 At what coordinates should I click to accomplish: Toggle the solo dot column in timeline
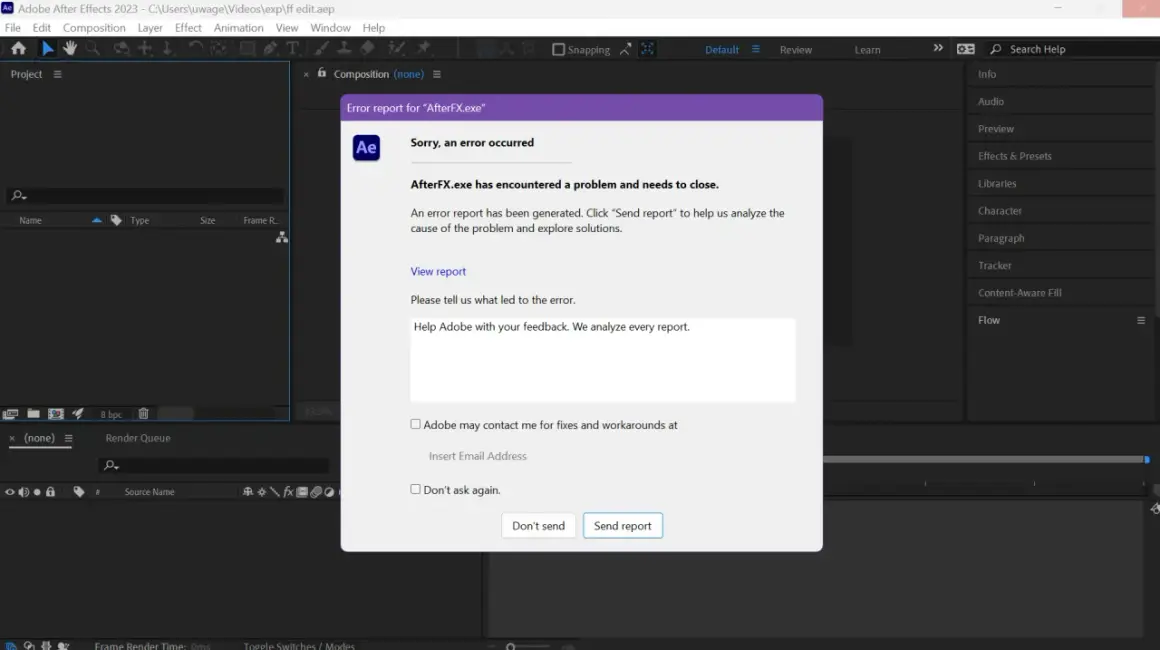[37, 492]
